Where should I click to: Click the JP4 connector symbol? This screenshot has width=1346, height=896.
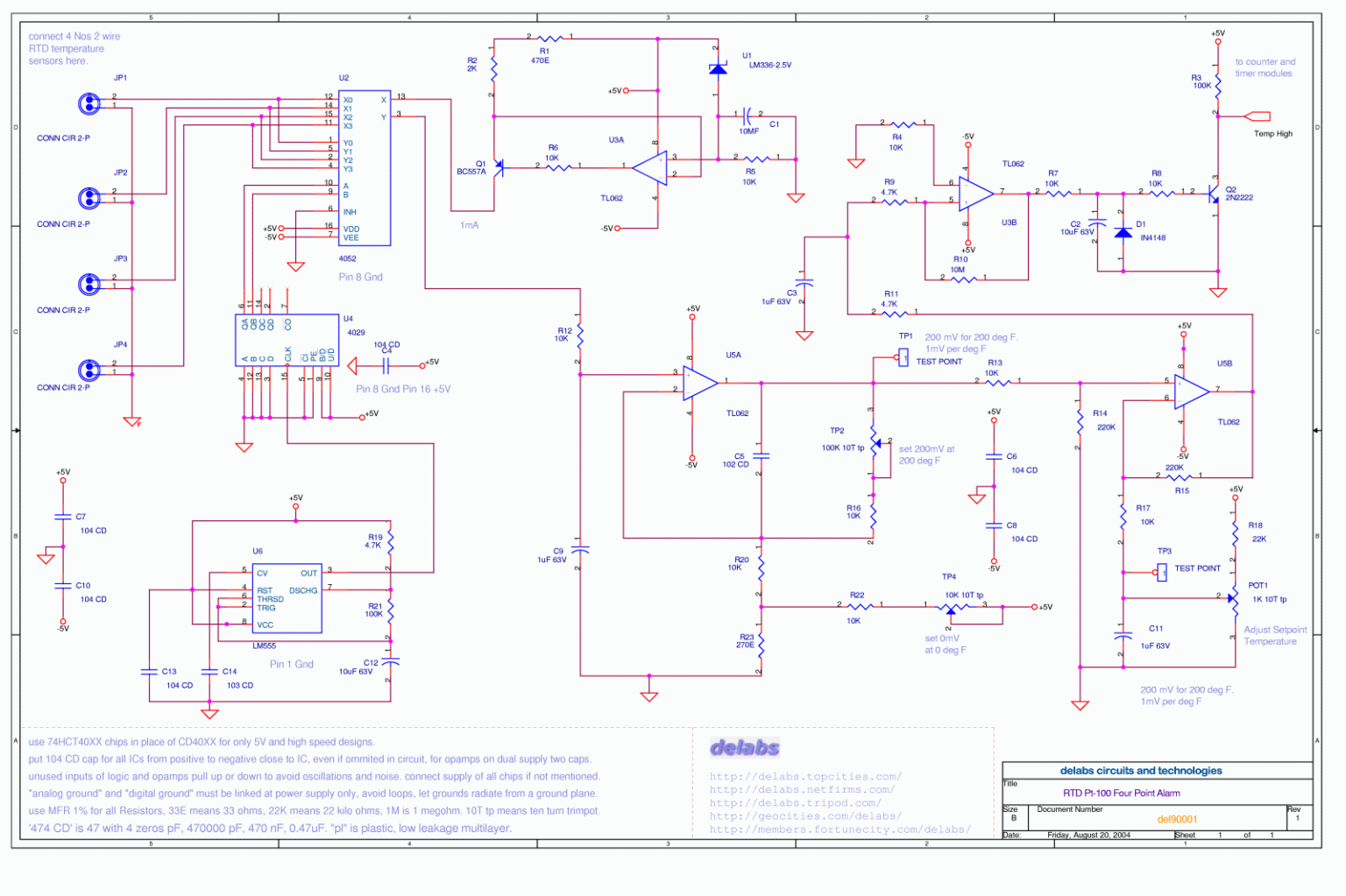tap(89, 370)
